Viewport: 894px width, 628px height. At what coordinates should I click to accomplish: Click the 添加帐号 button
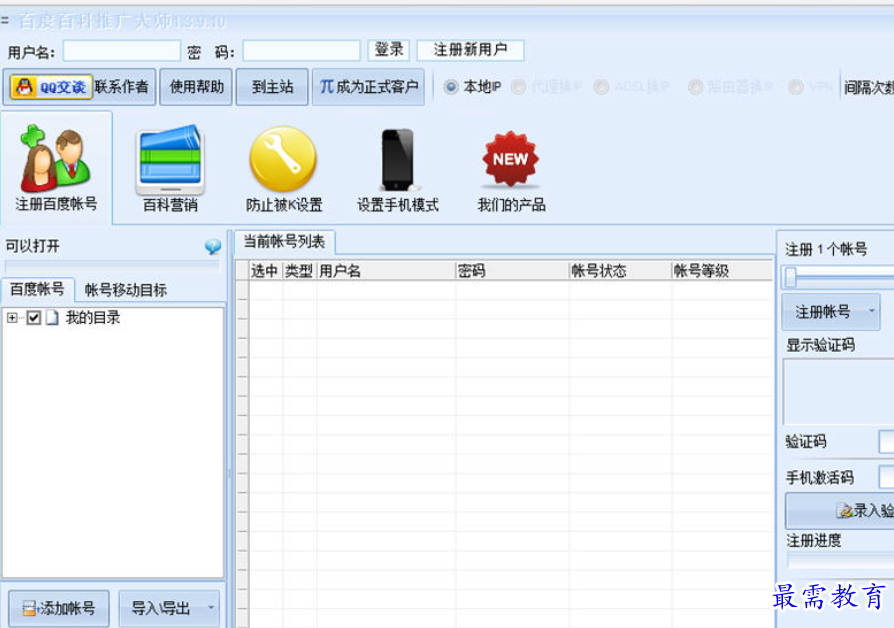click(x=59, y=608)
